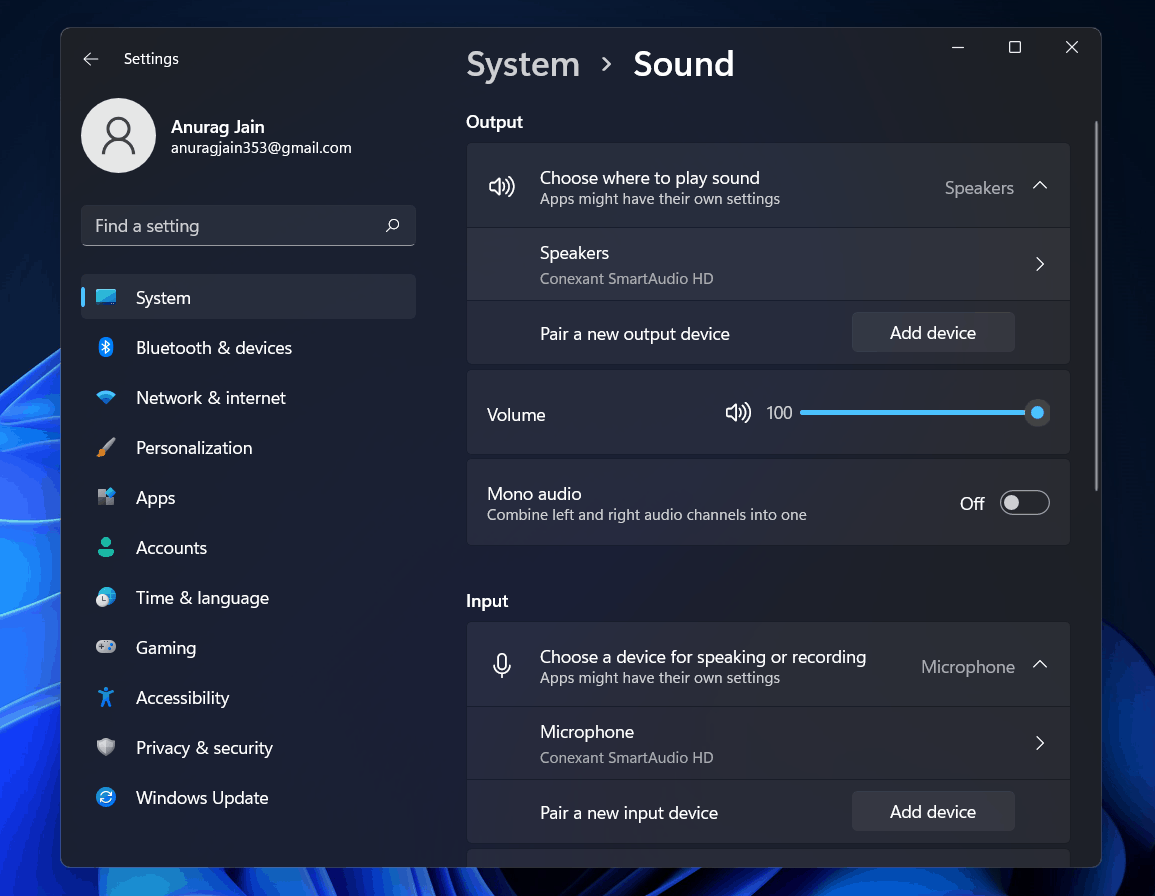Open Accessibility settings

pos(248,698)
